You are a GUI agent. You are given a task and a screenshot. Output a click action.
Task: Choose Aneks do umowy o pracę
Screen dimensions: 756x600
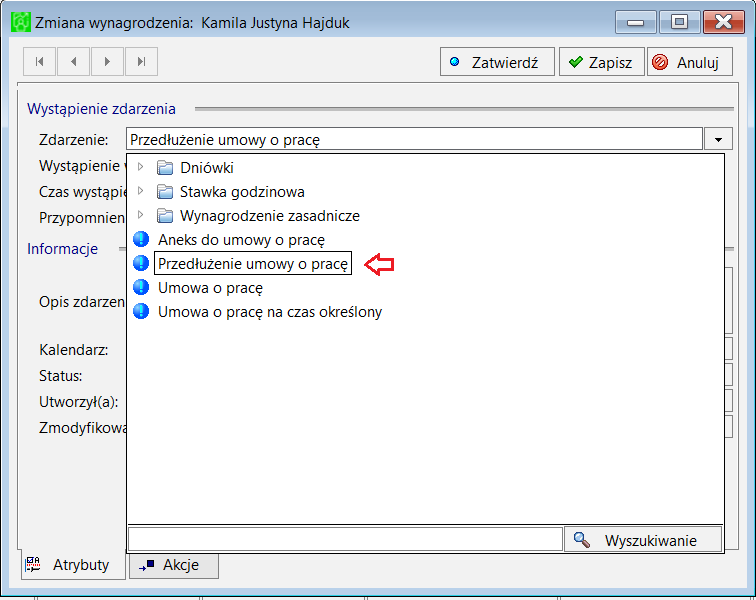241,240
